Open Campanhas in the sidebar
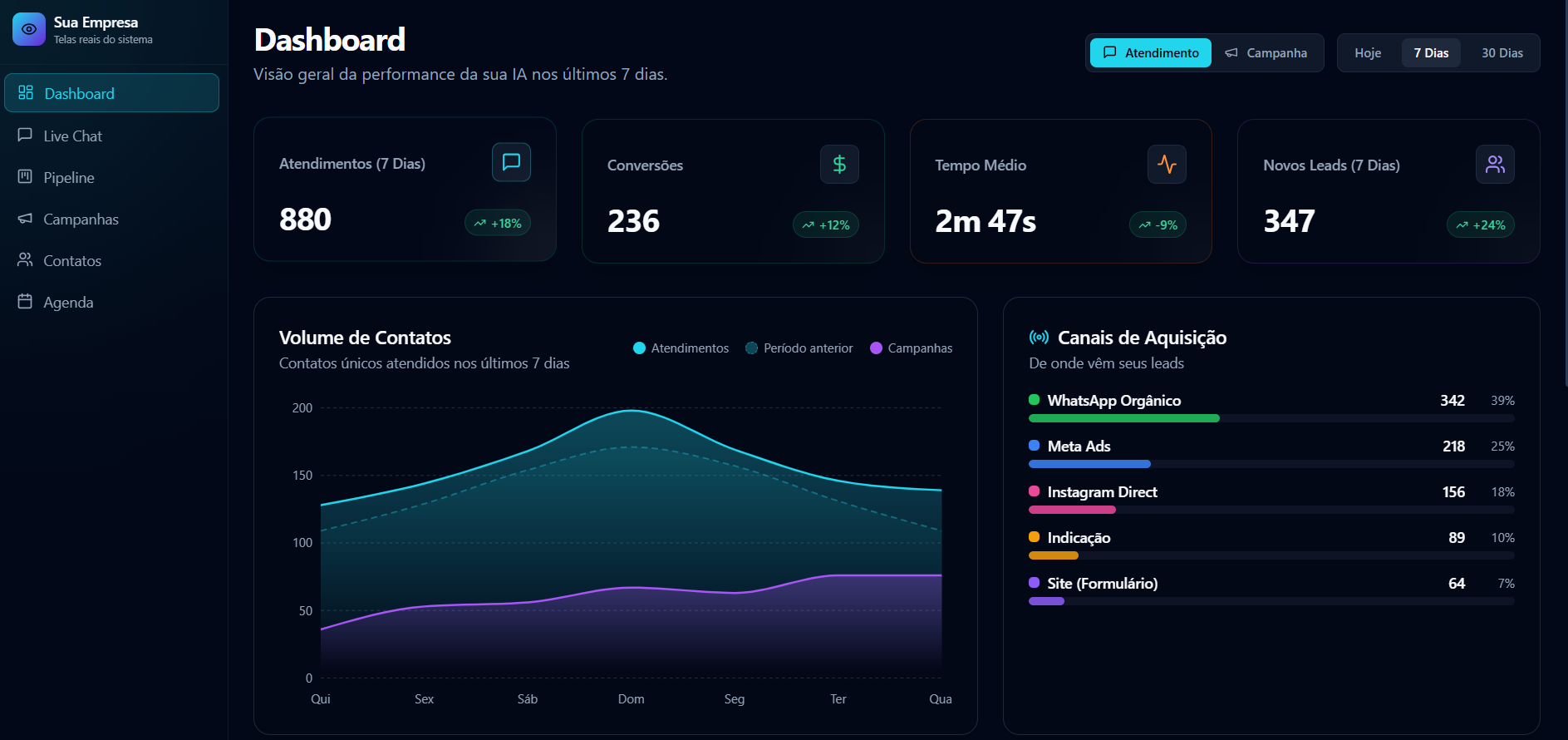The width and height of the screenshot is (1568, 740). [111, 219]
